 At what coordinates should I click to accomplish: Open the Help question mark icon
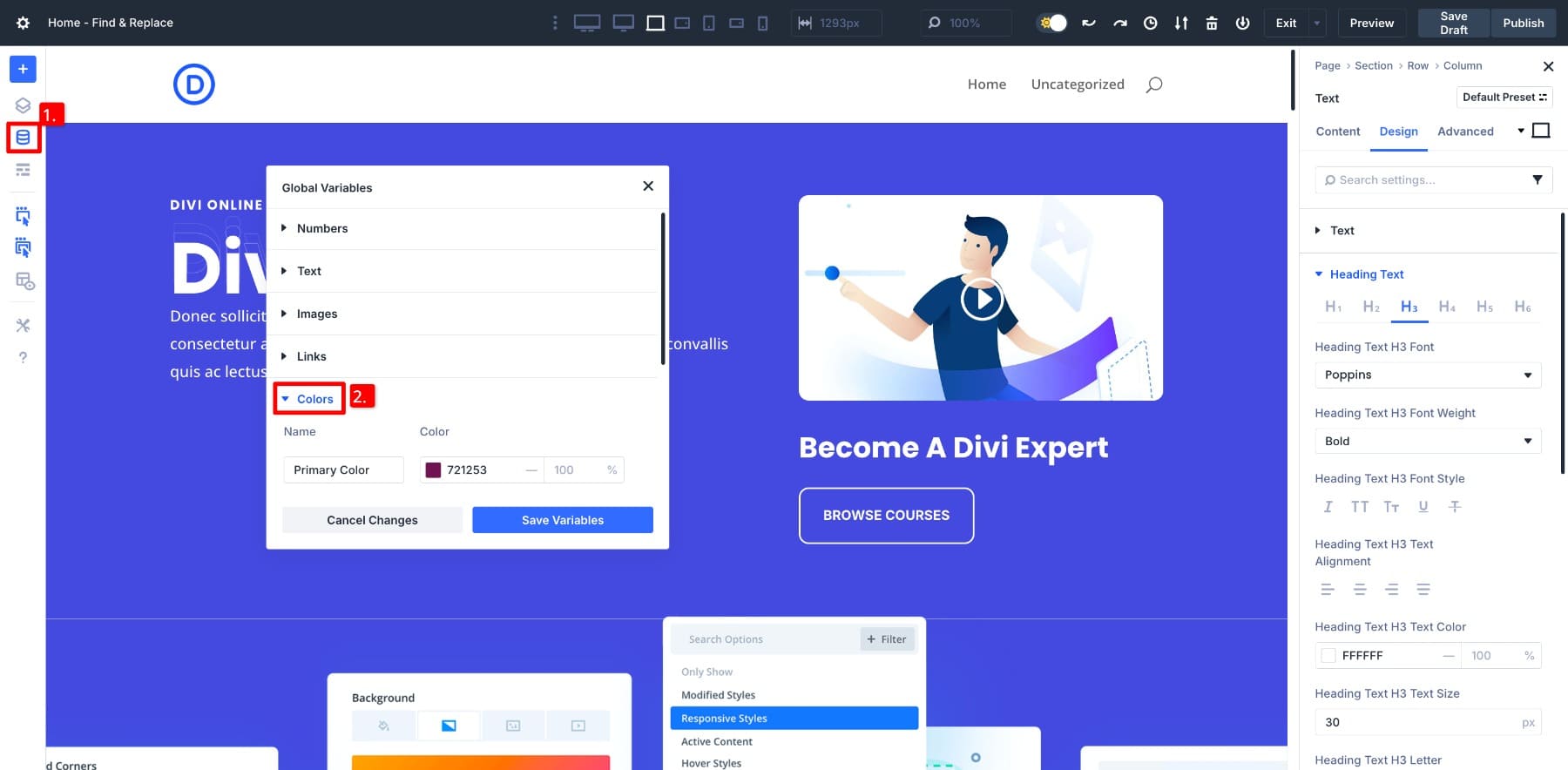click(23, 357)
